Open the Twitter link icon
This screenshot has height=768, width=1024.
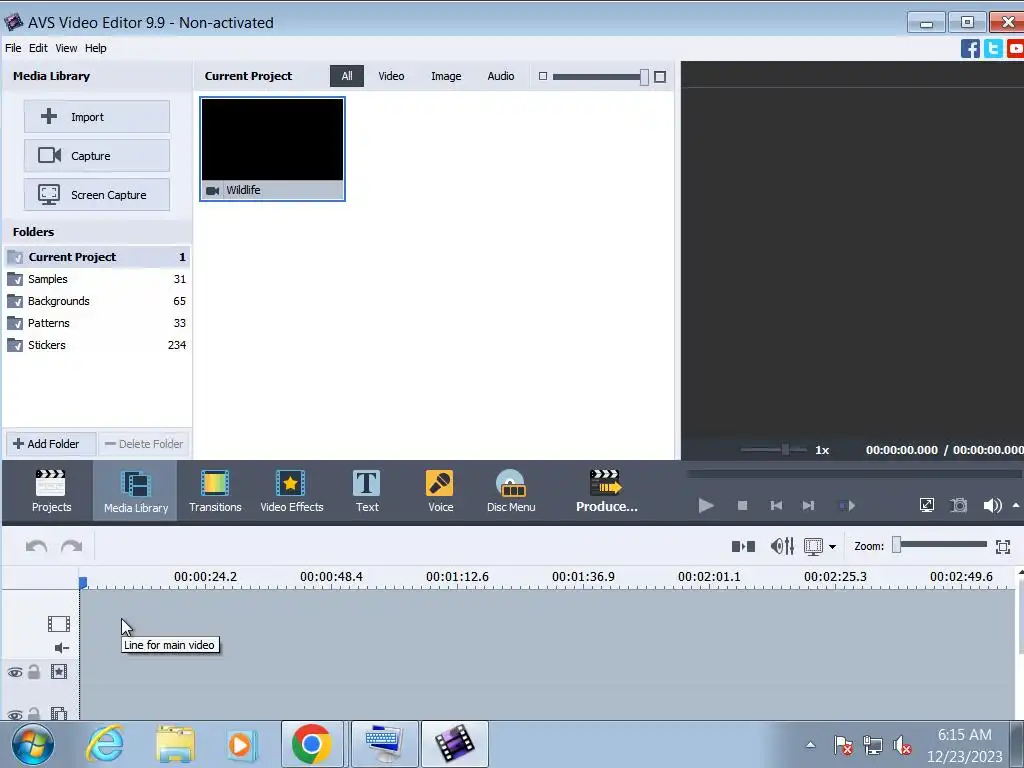pyautogui.click(x=993, y=48)
